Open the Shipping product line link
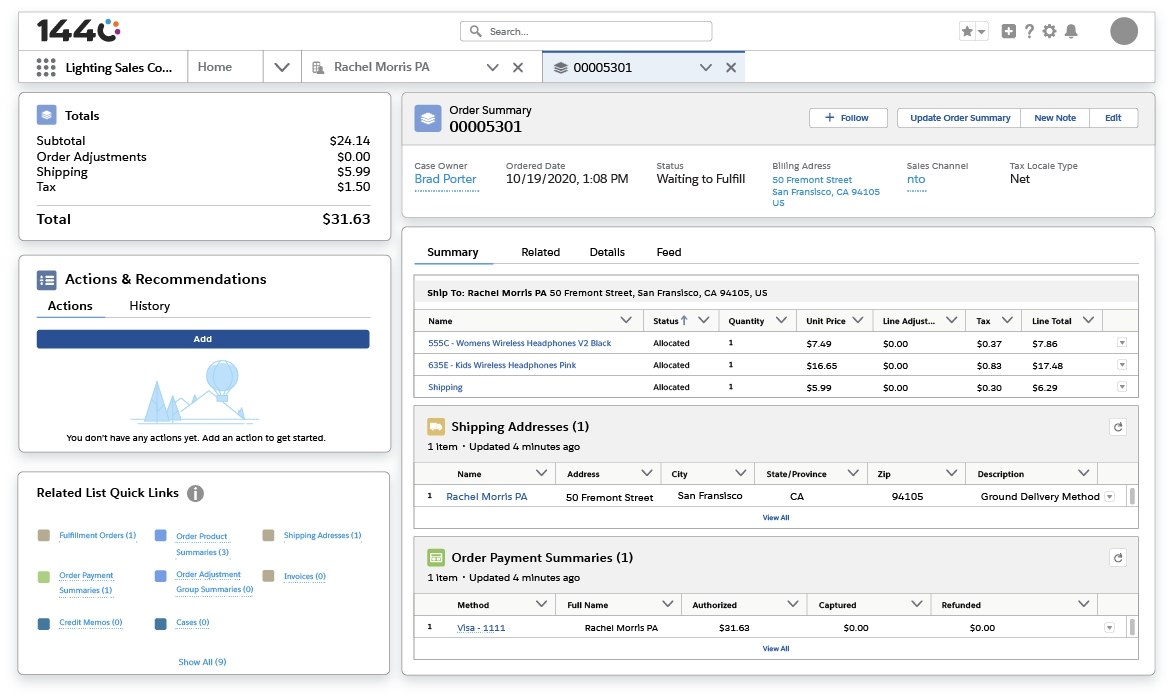Image resolution: width=1174 pixels, height=700 pixels. (445, 388)
